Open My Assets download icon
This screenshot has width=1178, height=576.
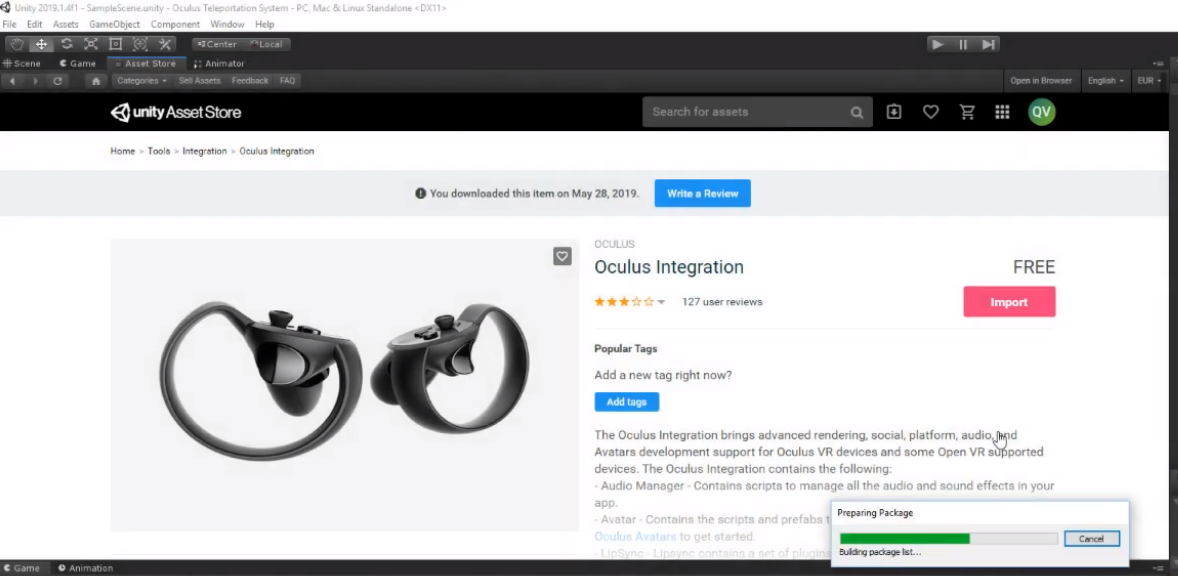pyautogui.click(x=893, y=112)
